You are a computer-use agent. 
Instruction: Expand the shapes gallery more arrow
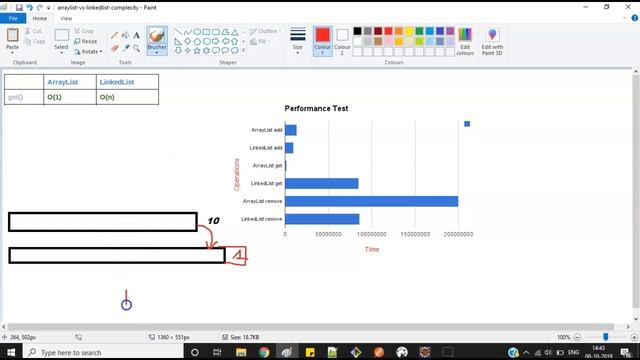pyautogui.click(x=244, y=51)
